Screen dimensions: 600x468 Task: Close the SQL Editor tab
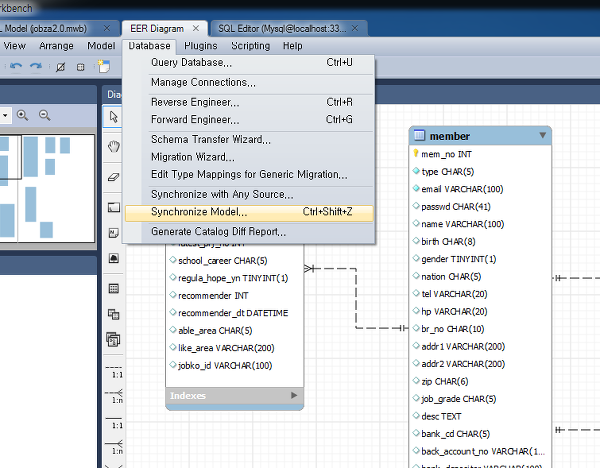pyautogui.click(x=355, y=28)
